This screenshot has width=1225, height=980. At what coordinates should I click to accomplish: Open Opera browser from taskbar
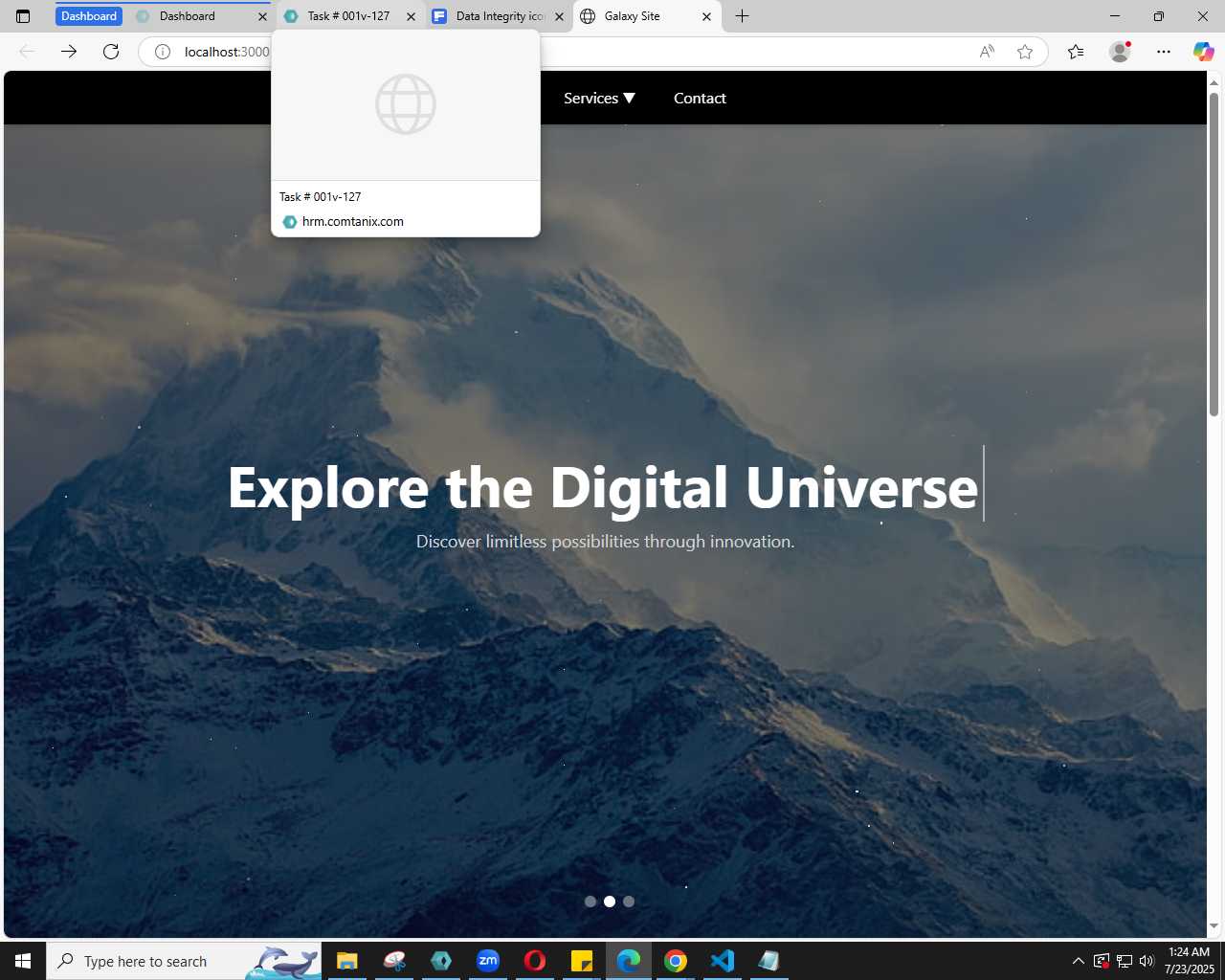point(535,961)
